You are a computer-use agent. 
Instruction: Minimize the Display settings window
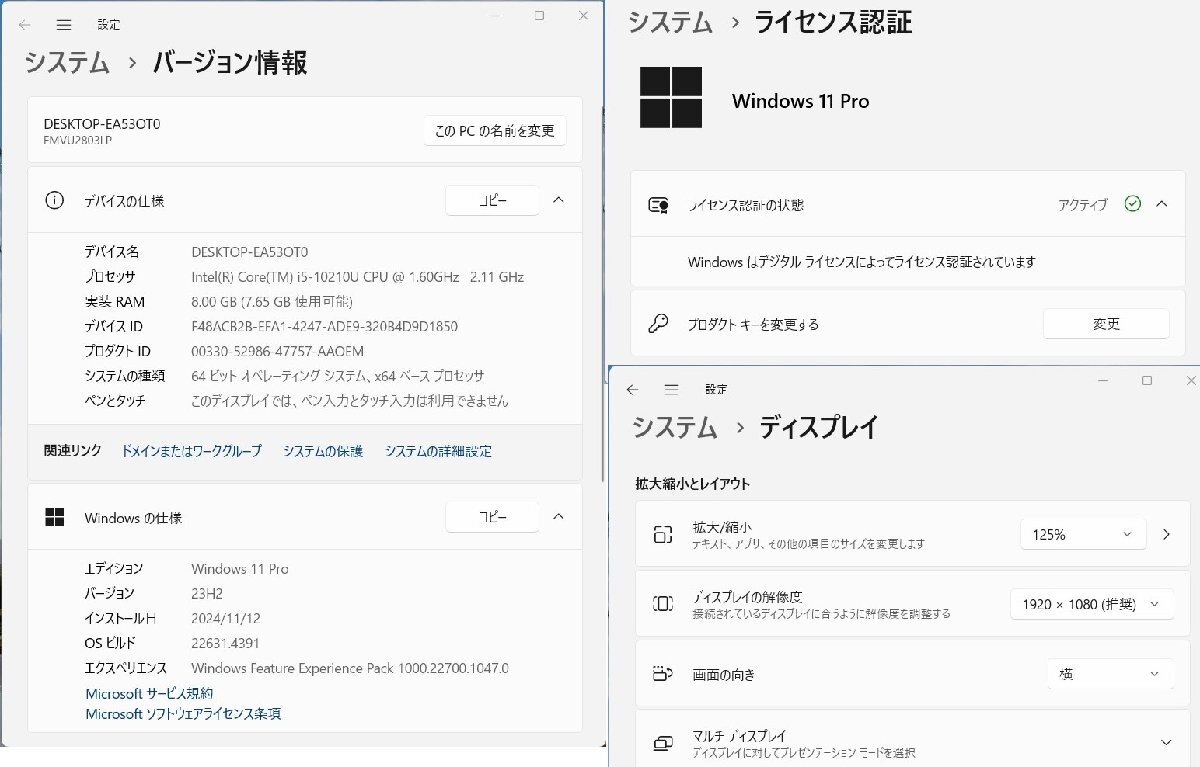(1103, 381)
